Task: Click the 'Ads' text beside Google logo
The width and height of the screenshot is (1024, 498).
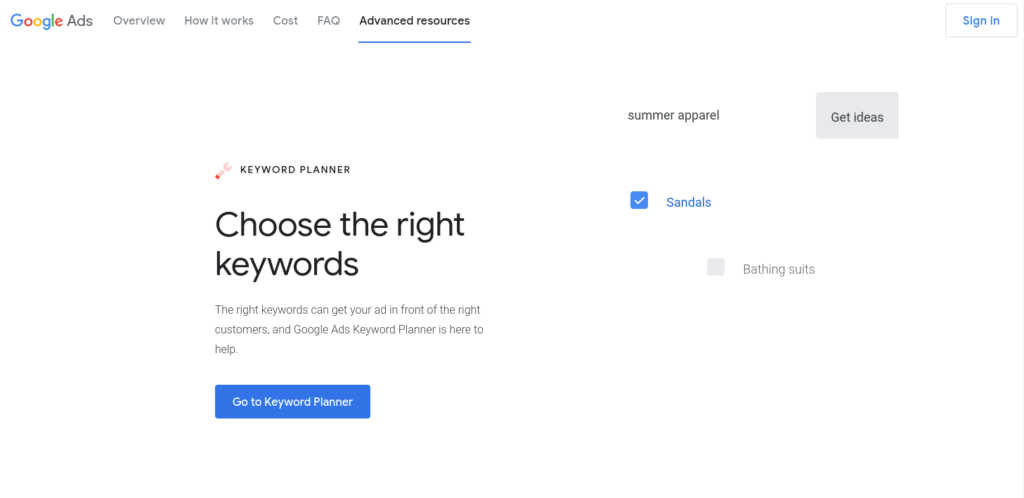Action: (81, 21)
